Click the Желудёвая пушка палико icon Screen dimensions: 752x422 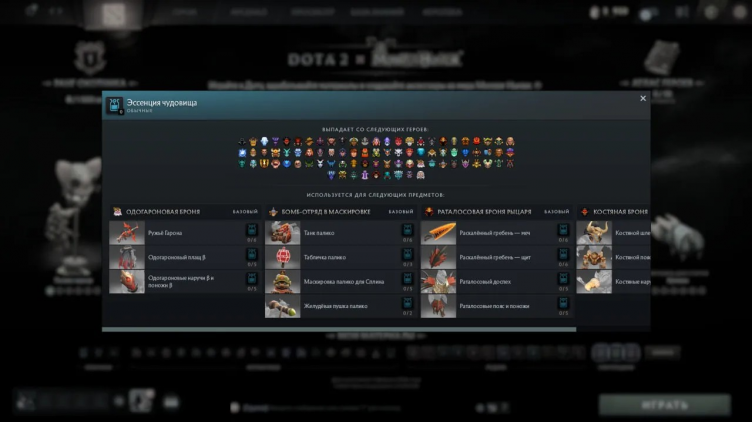[x=283, y=306]
